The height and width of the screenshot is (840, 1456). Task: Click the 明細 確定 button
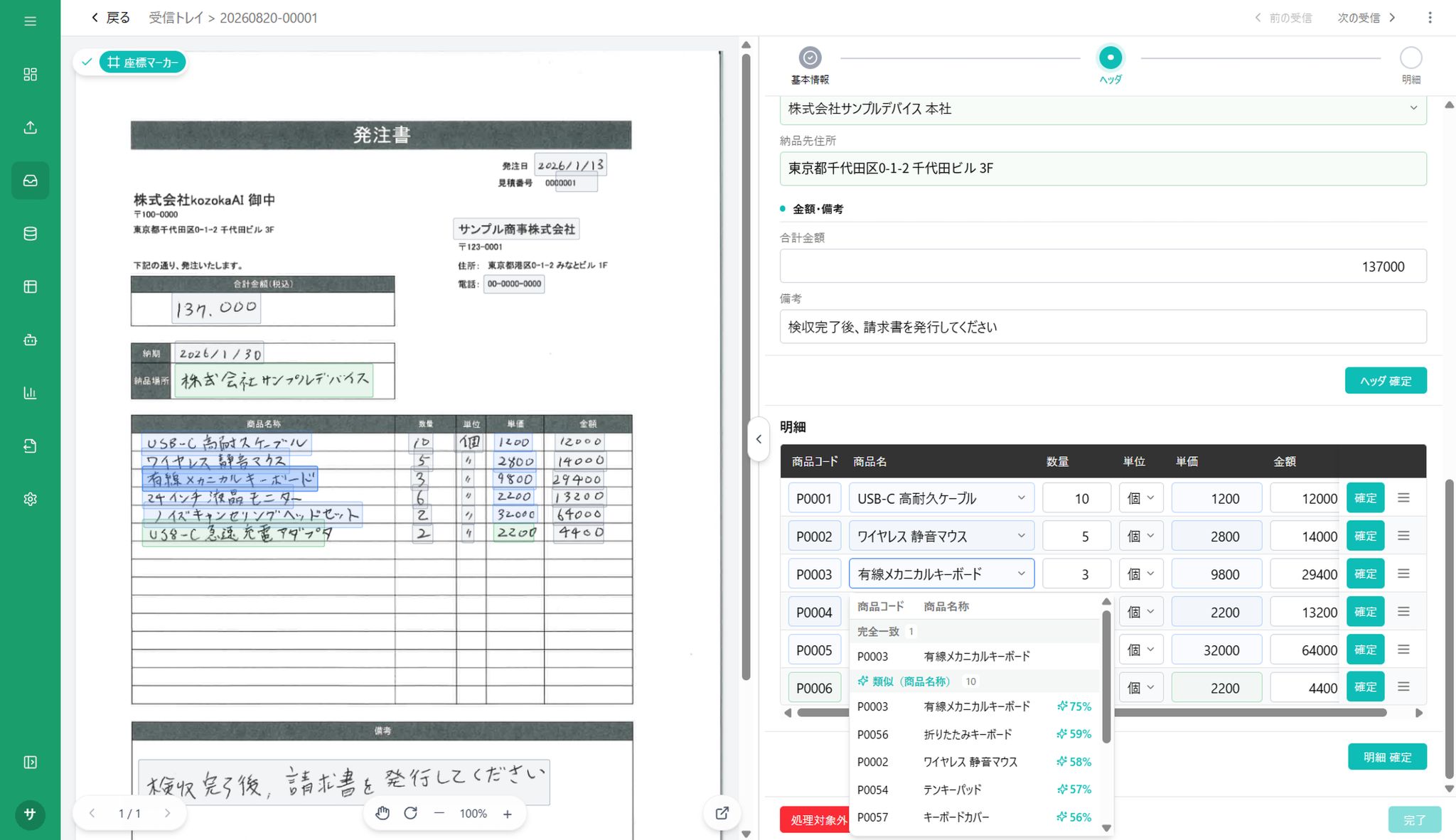(x=1387, y=757)
